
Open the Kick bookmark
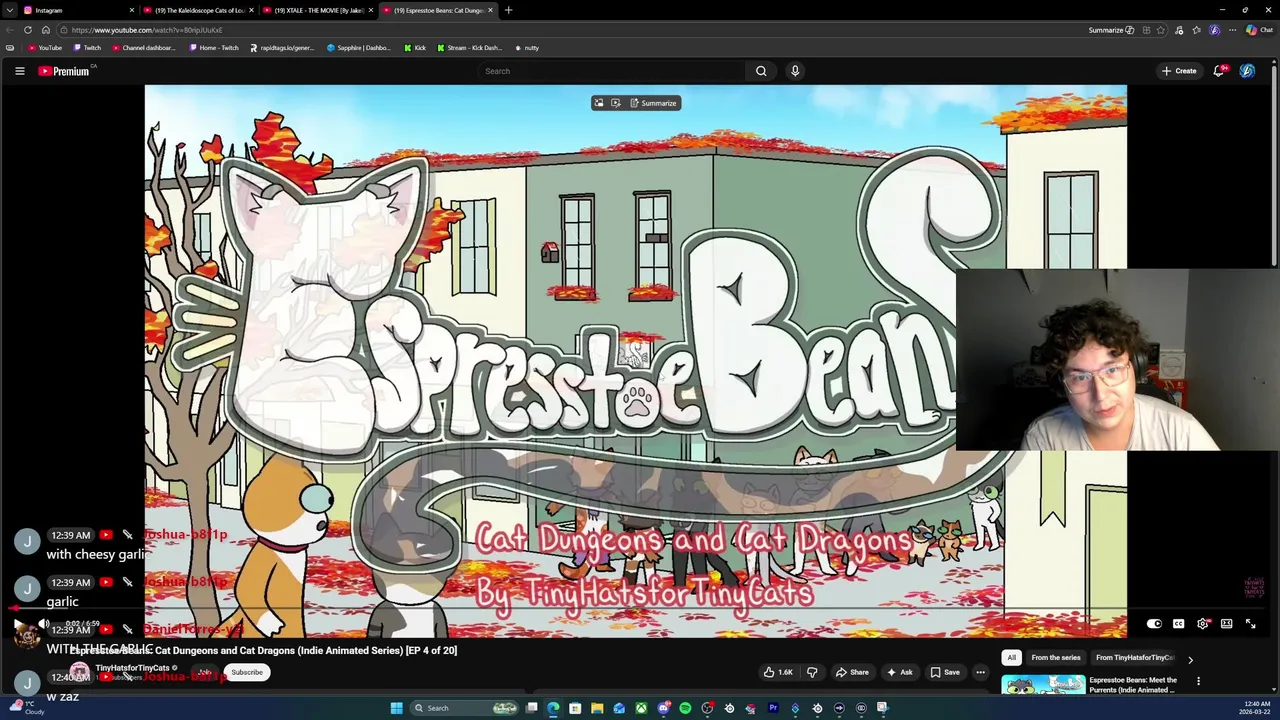[415, 47]
